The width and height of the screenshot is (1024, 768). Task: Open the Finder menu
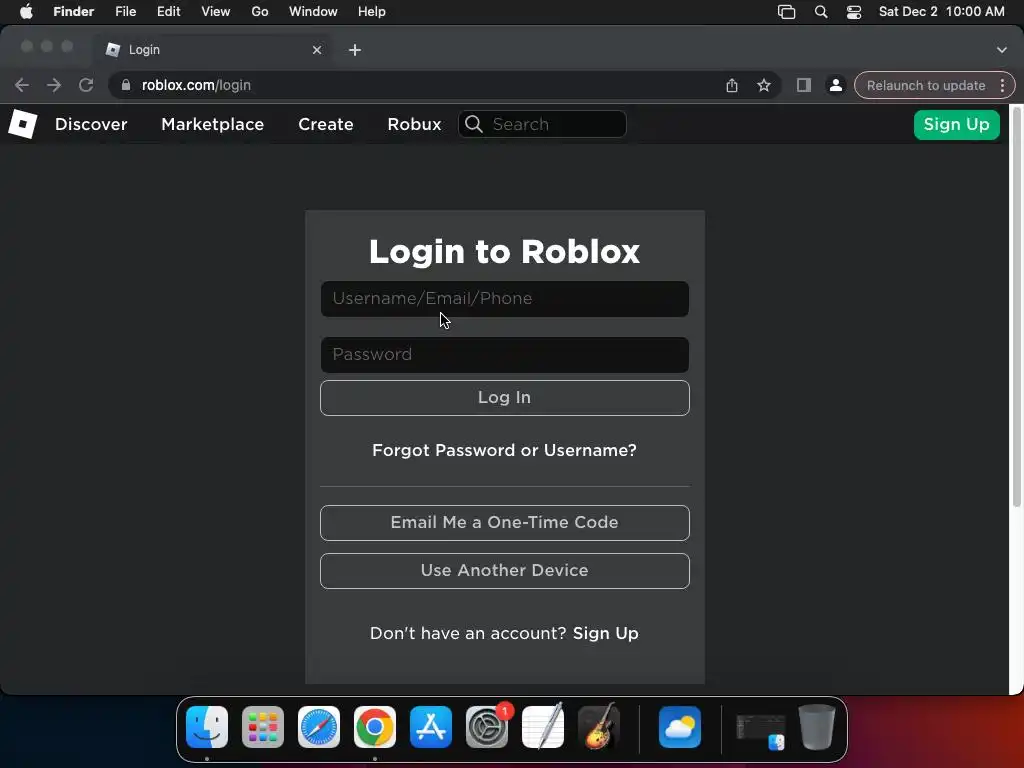[x=74, y=12]
